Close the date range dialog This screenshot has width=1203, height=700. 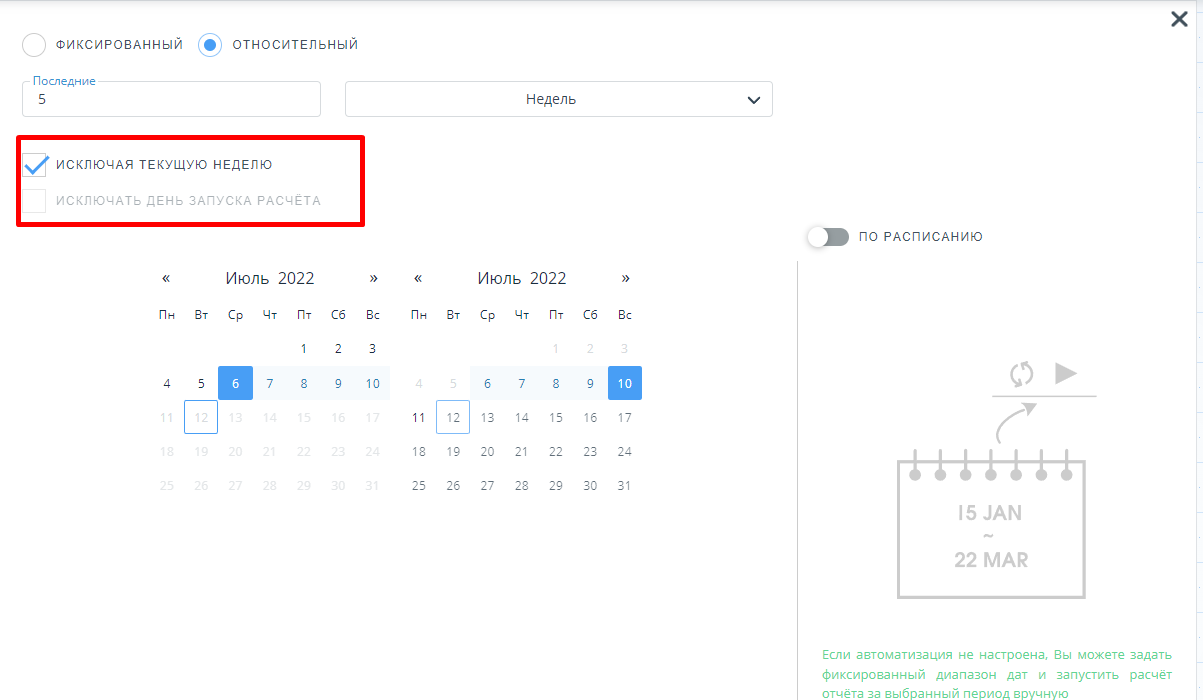tap(1179, 19)
